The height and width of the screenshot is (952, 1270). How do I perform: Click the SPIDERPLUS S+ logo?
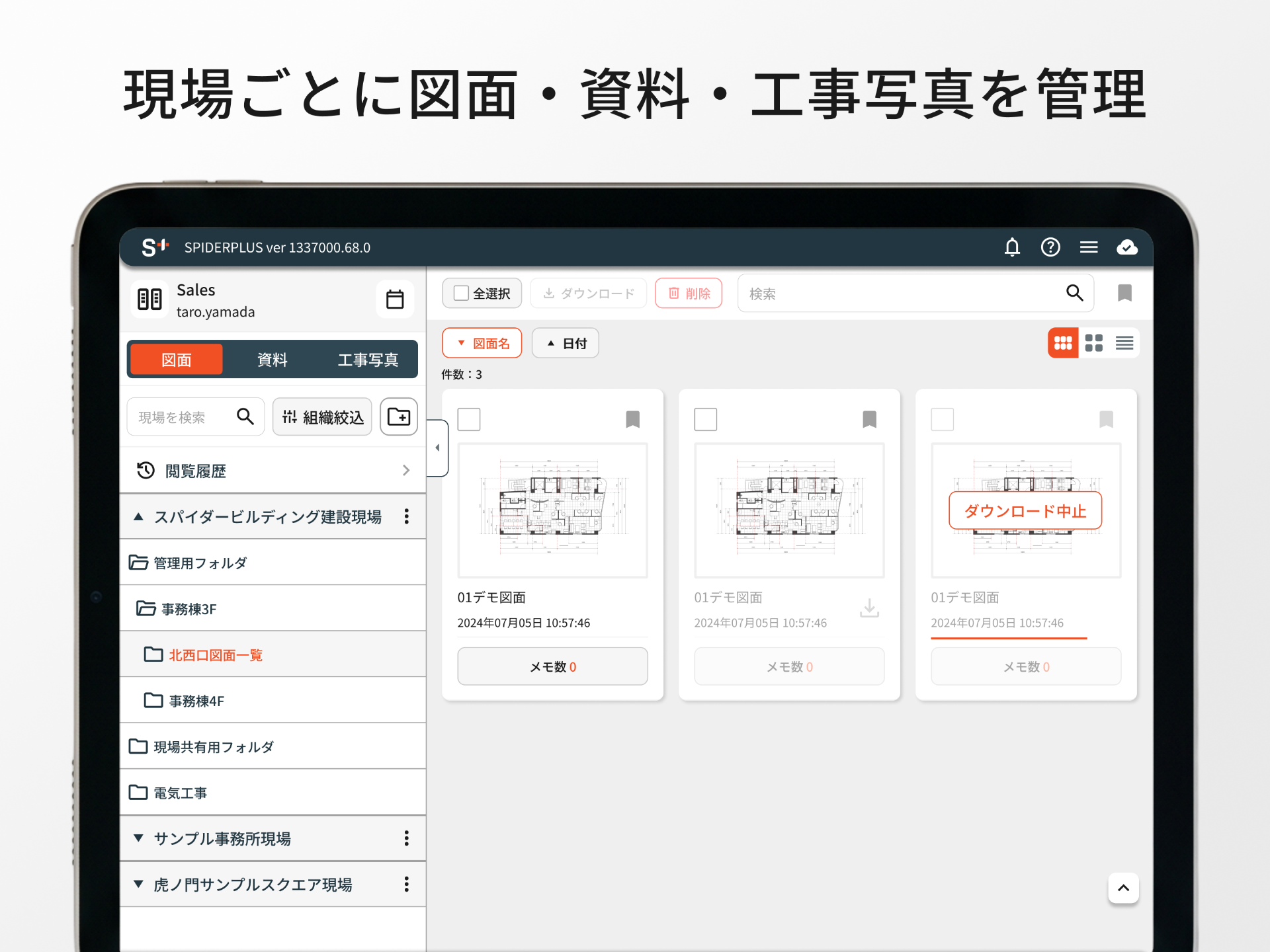coord(156,247)
